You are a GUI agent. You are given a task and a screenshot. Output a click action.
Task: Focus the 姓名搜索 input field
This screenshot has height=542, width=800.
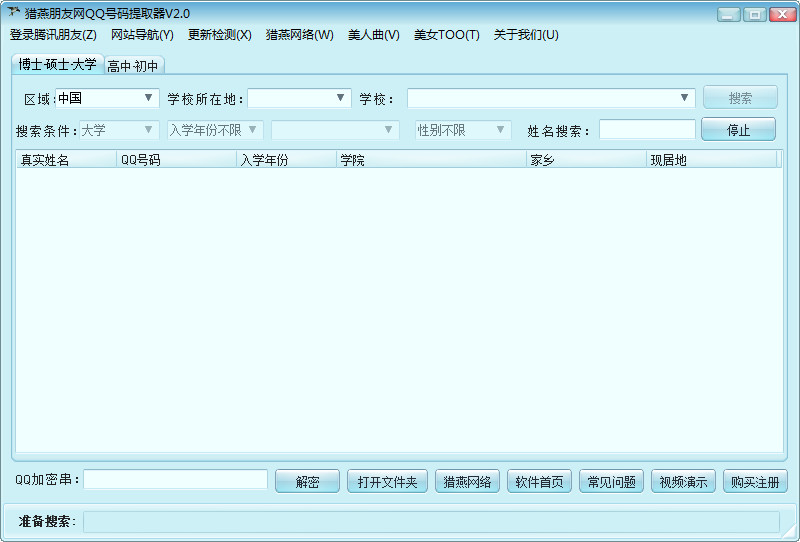coord(647,130)
